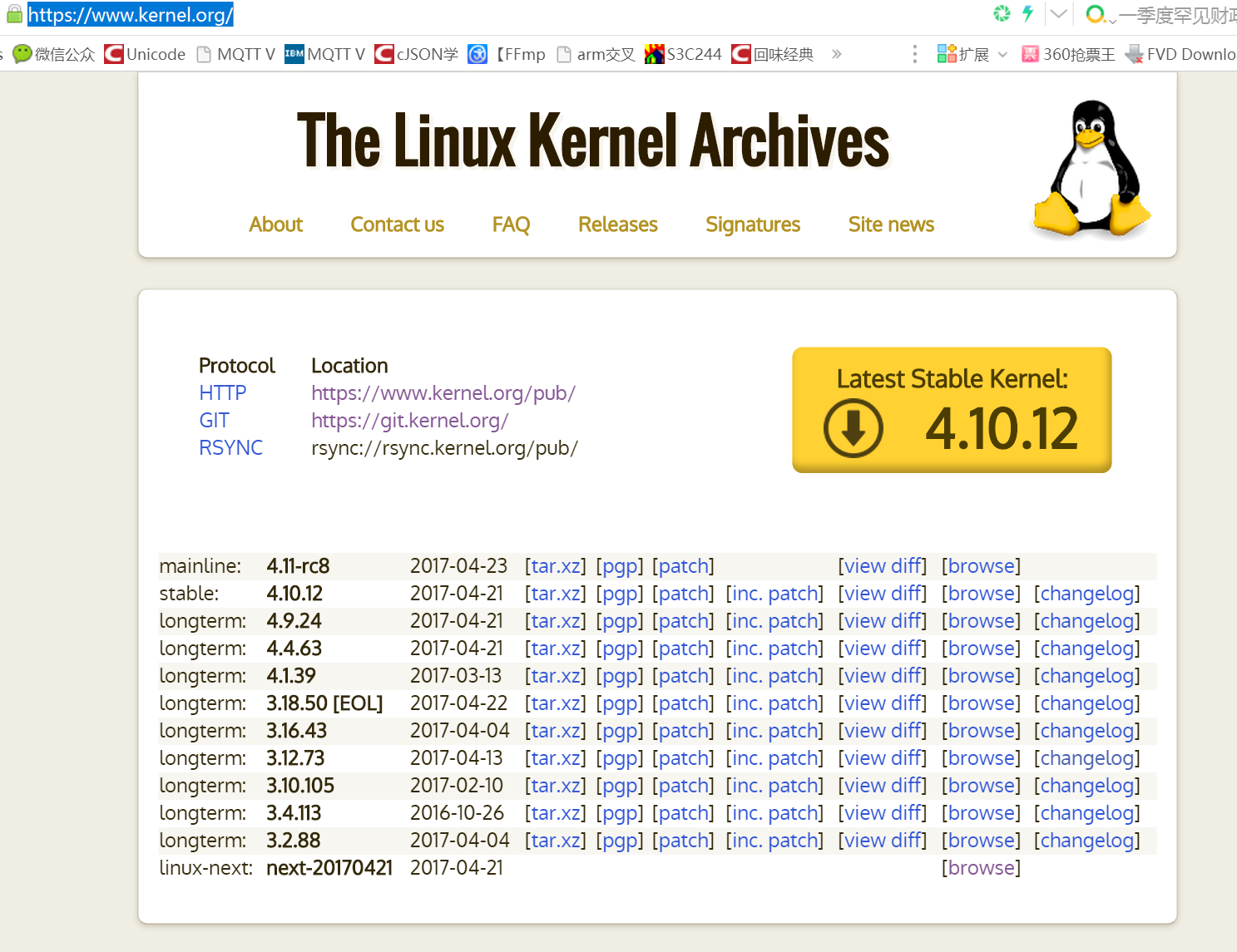
Task: Open pgp for longterm 3.10.105
Action: coord(620,786)
